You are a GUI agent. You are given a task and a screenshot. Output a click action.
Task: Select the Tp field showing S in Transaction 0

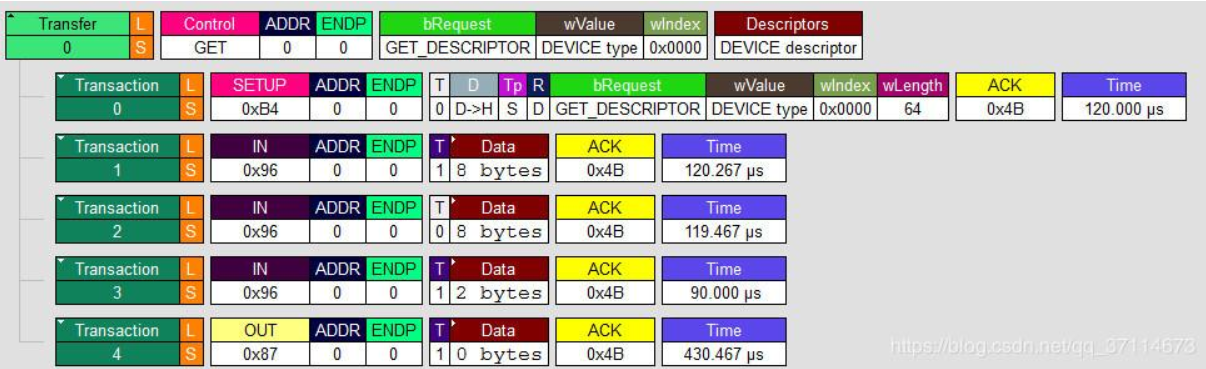(x=512, y=97)
